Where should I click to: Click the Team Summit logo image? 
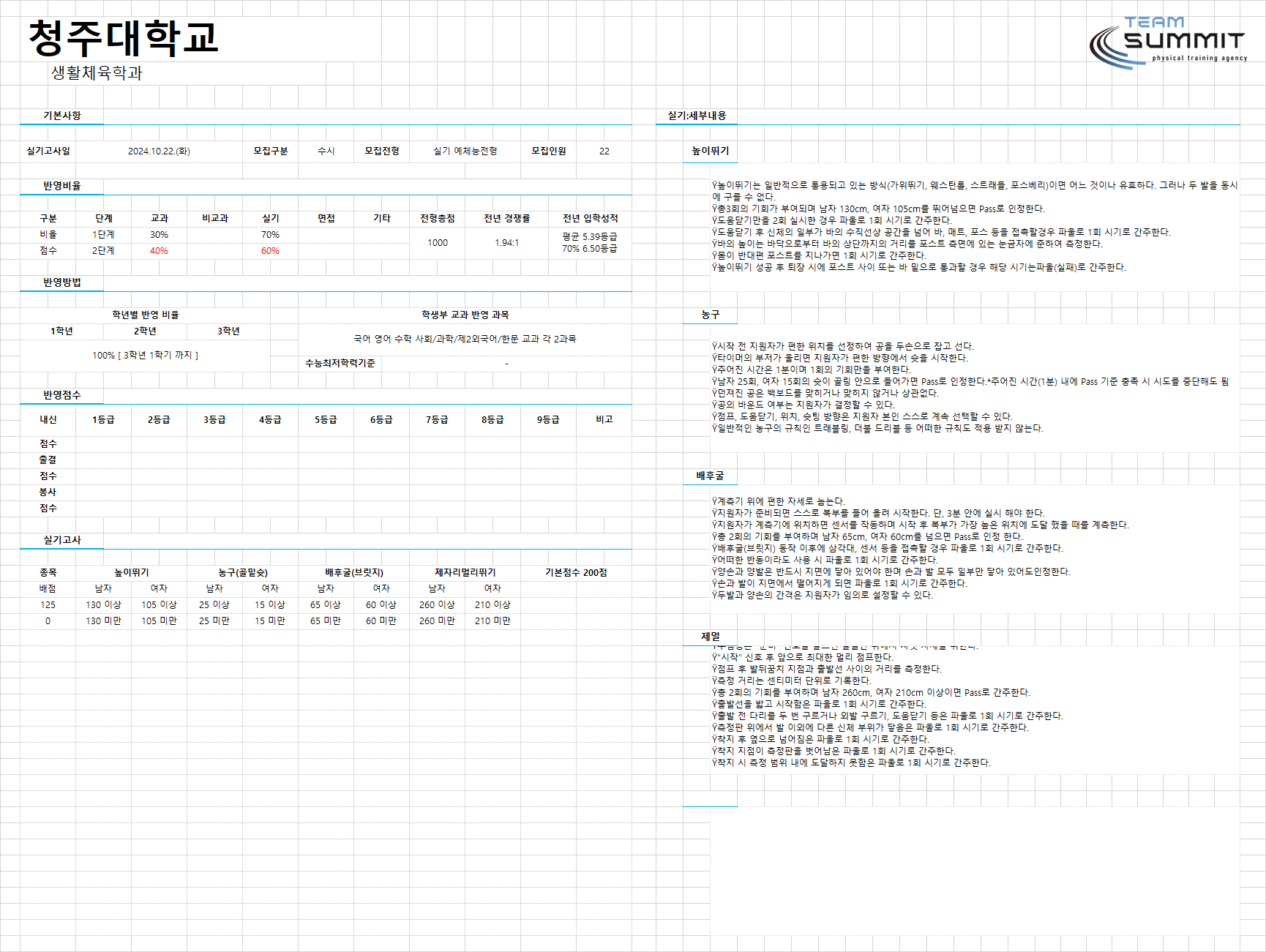point(1167,42)
